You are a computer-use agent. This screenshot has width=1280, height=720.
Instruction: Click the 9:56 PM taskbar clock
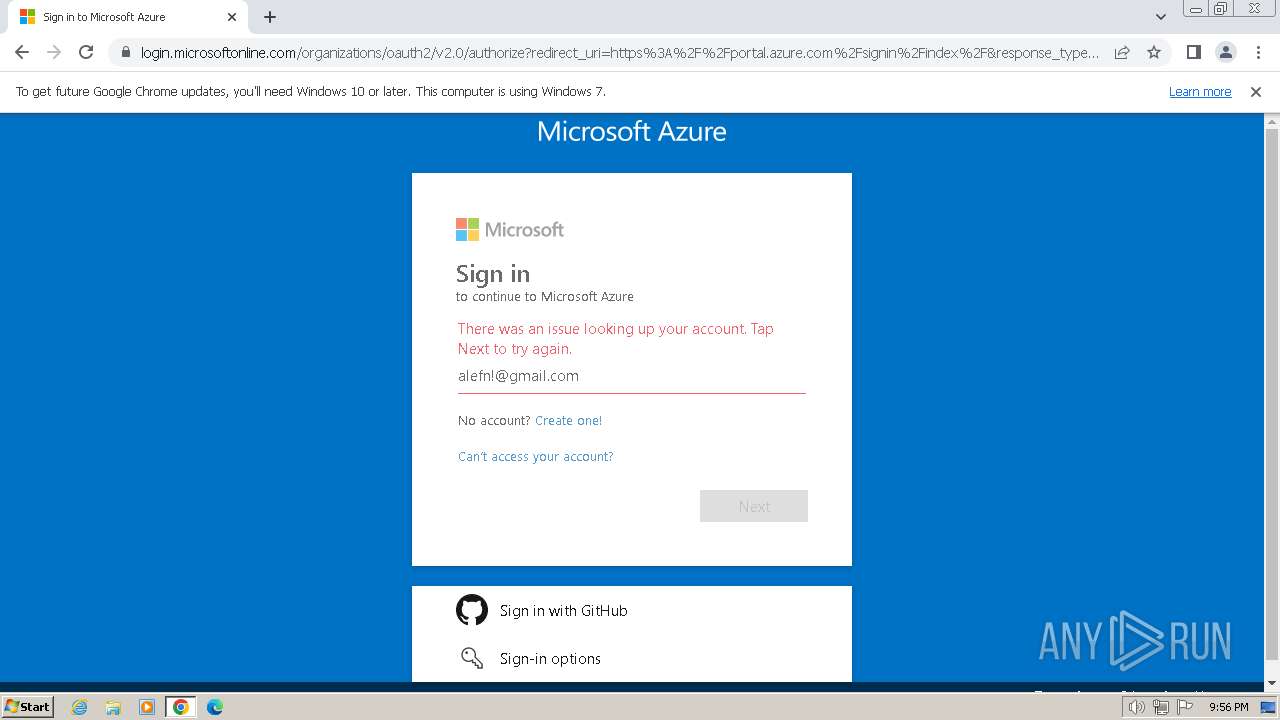coord(1228,707)
